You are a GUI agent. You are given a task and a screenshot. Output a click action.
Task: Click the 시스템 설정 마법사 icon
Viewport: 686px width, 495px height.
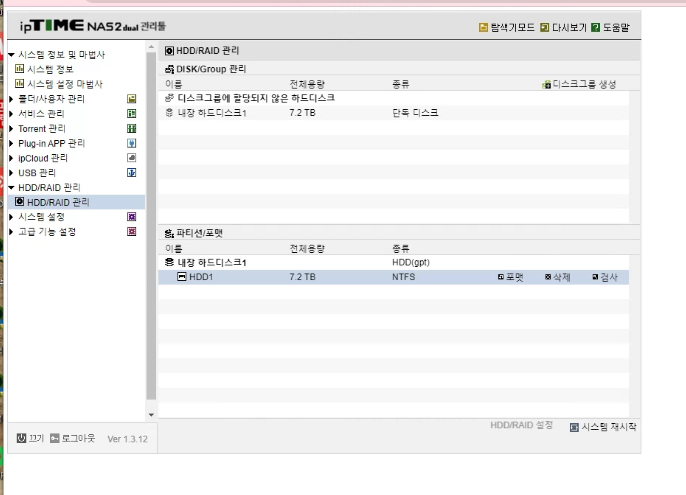(x=19, y=83)
